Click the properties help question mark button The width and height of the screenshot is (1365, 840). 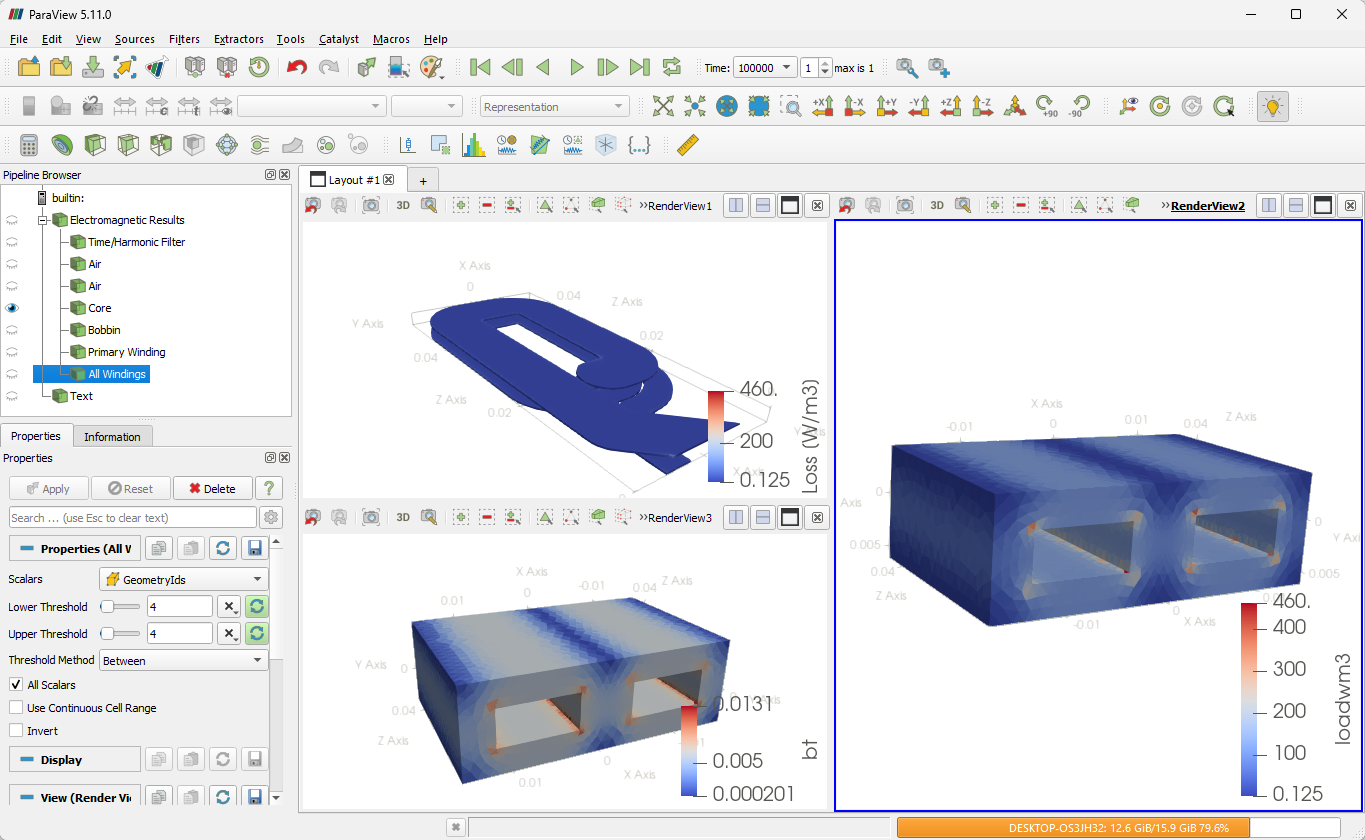[268, 488]
